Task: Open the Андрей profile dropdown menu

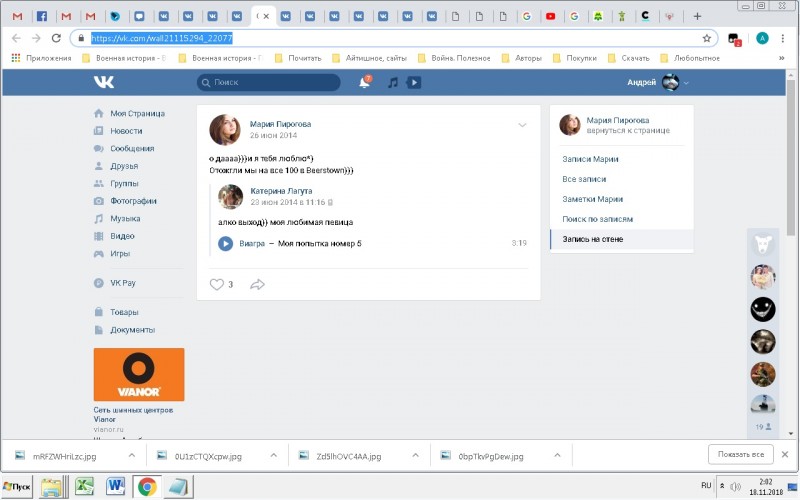Action: point(658,82)
